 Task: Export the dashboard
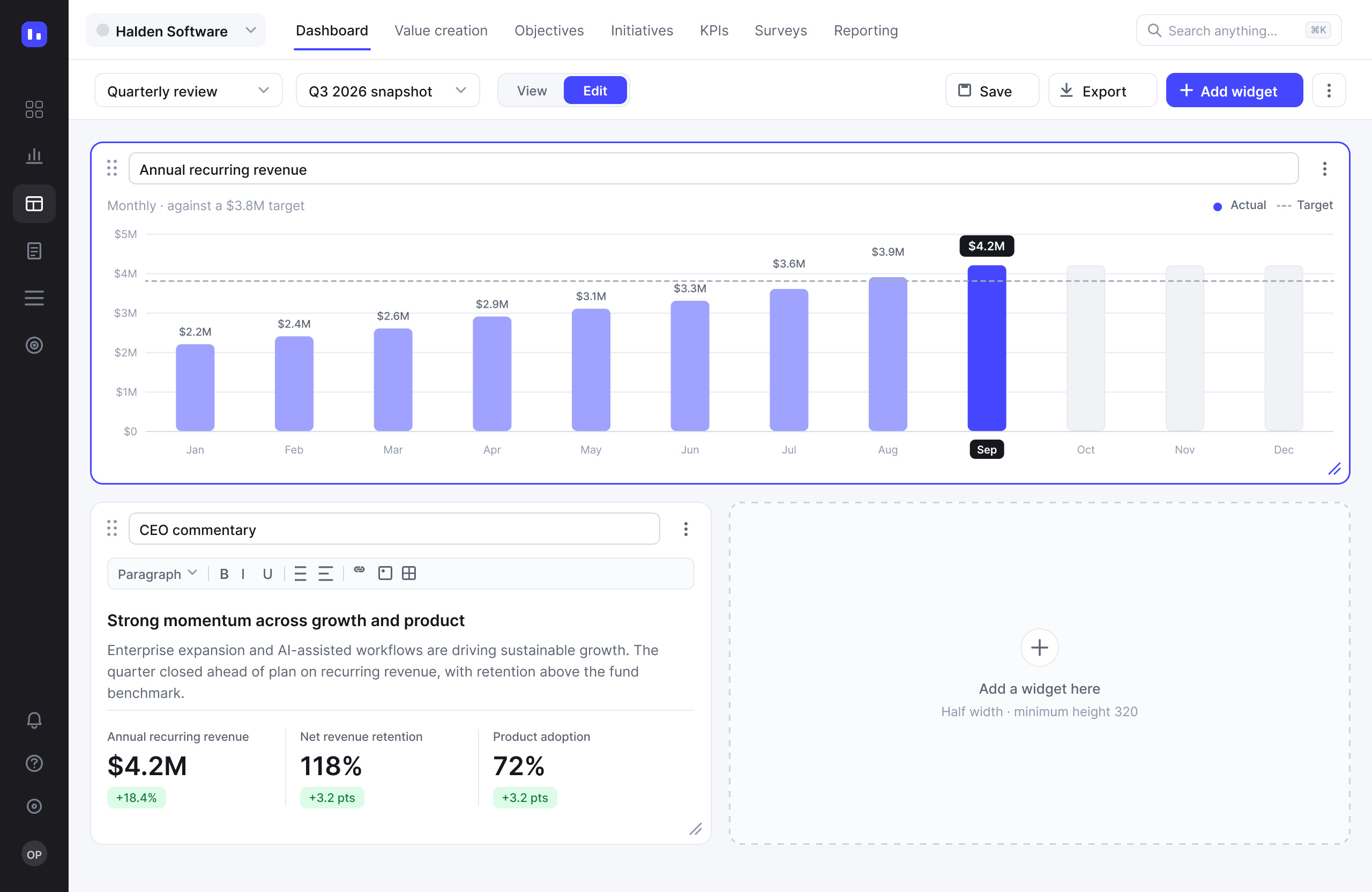tap(1102, 91)
